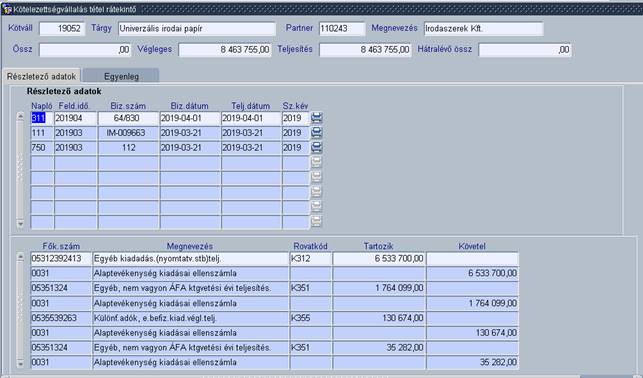Viewport: 643px width, 378px height.
Task: Click the Partner field containing 110243
Action: tap(342, 29)
